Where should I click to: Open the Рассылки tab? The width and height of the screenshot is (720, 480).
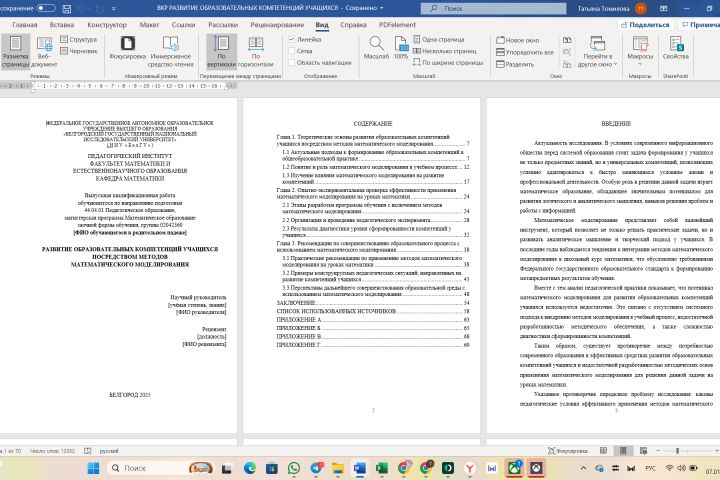point(223,25)
